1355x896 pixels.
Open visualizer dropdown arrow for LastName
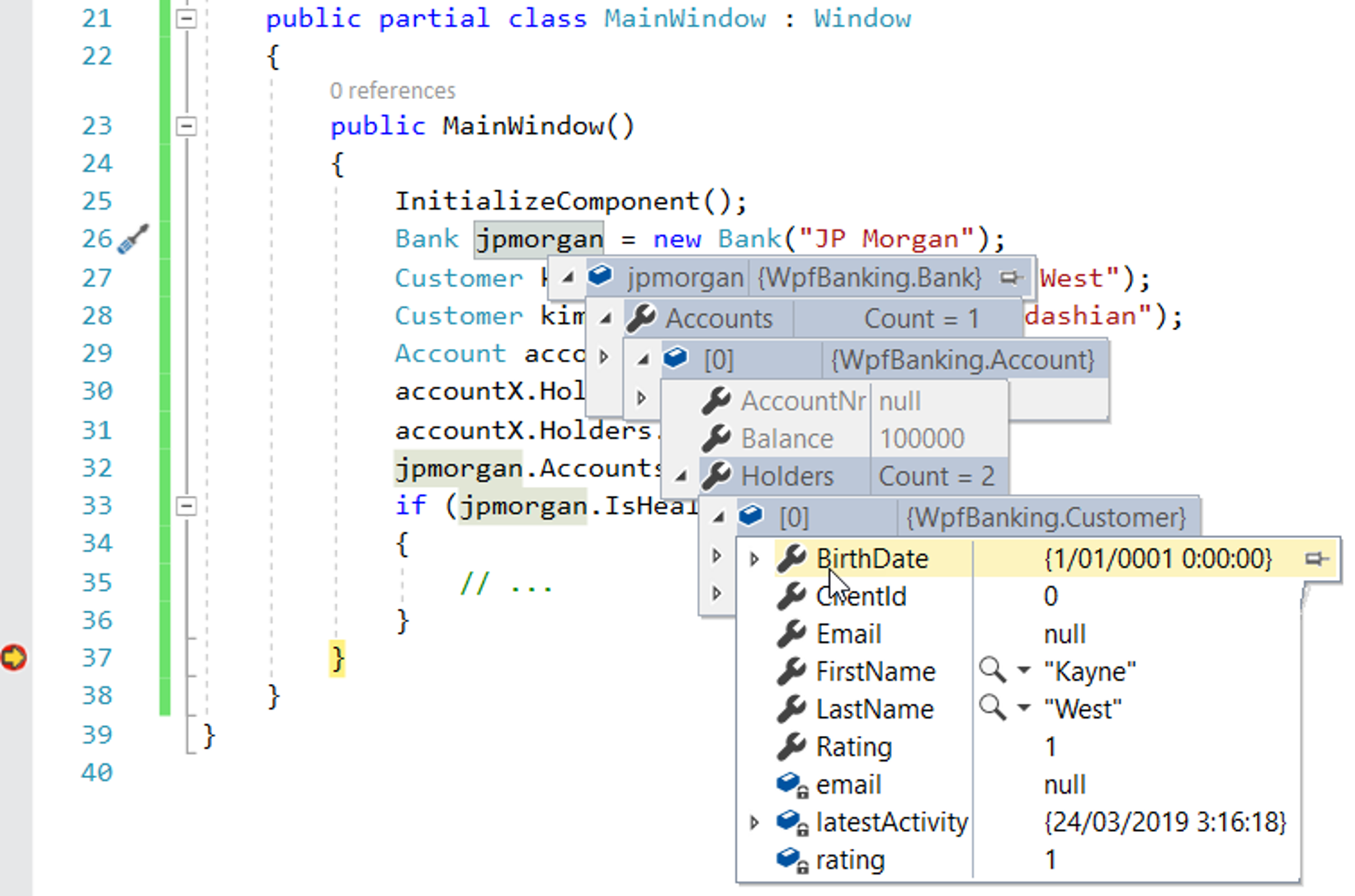[1024, 709]
